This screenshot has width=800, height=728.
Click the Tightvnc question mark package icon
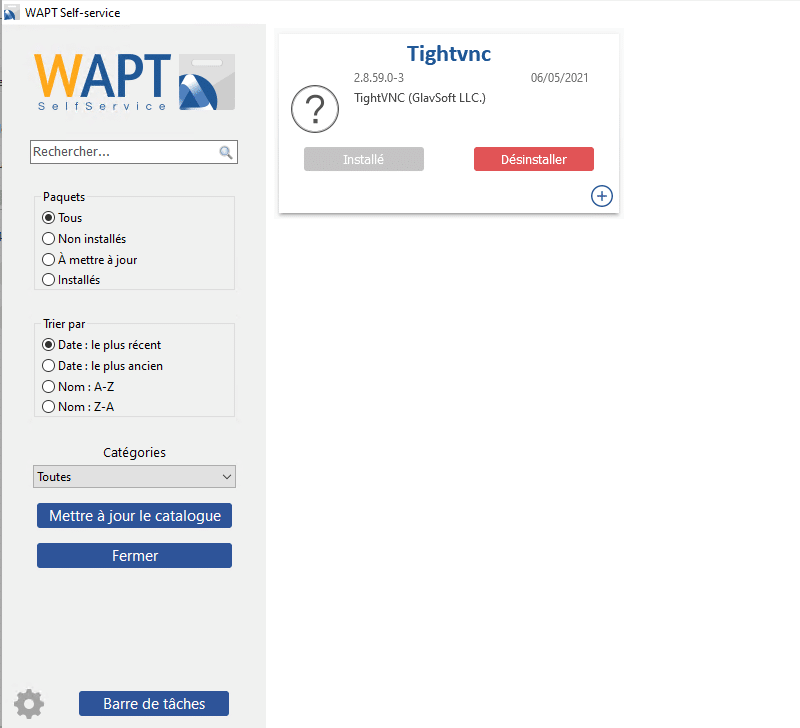(x=315, y=109)
